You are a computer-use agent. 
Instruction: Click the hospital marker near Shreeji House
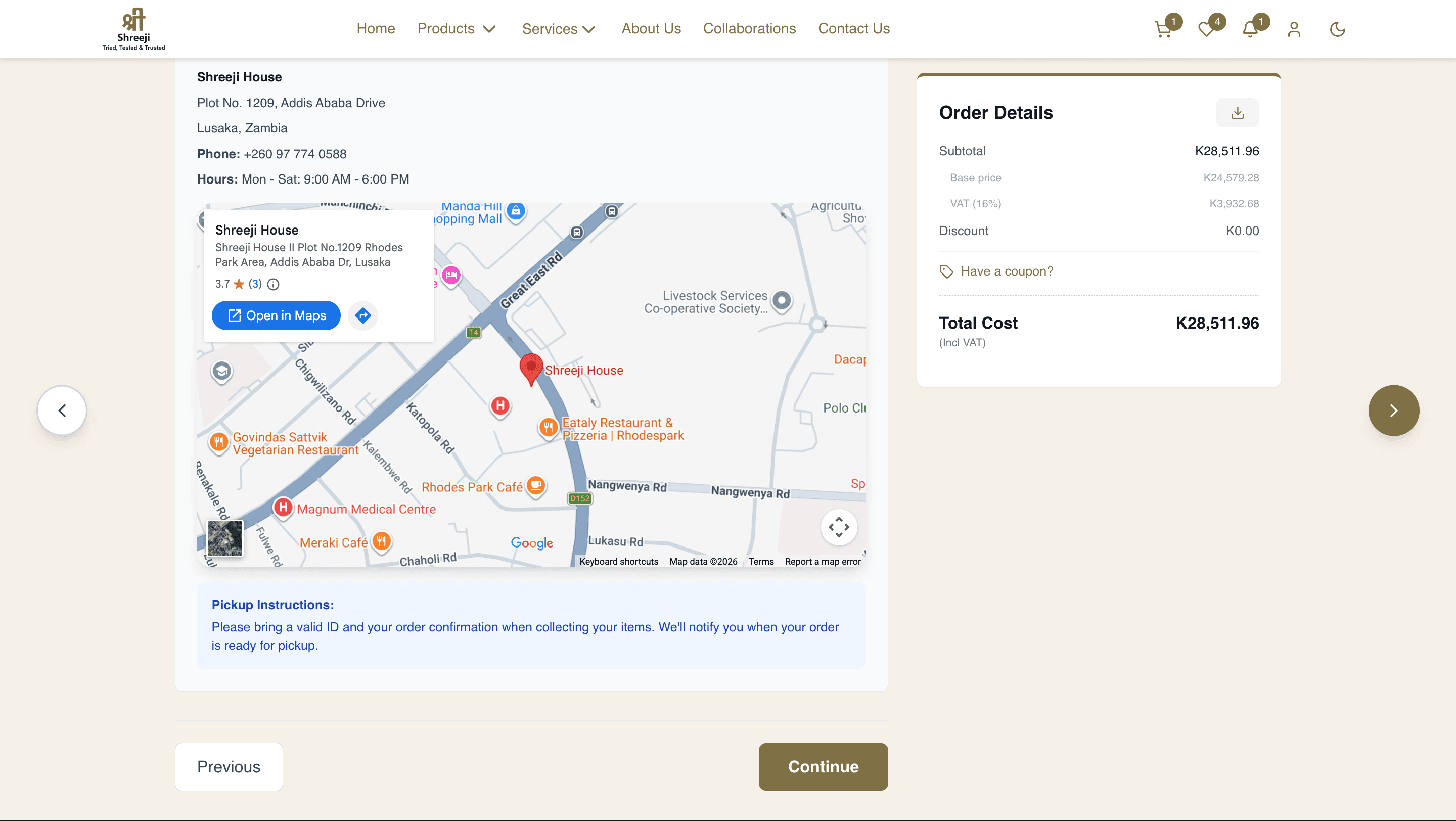pos(500,405)
